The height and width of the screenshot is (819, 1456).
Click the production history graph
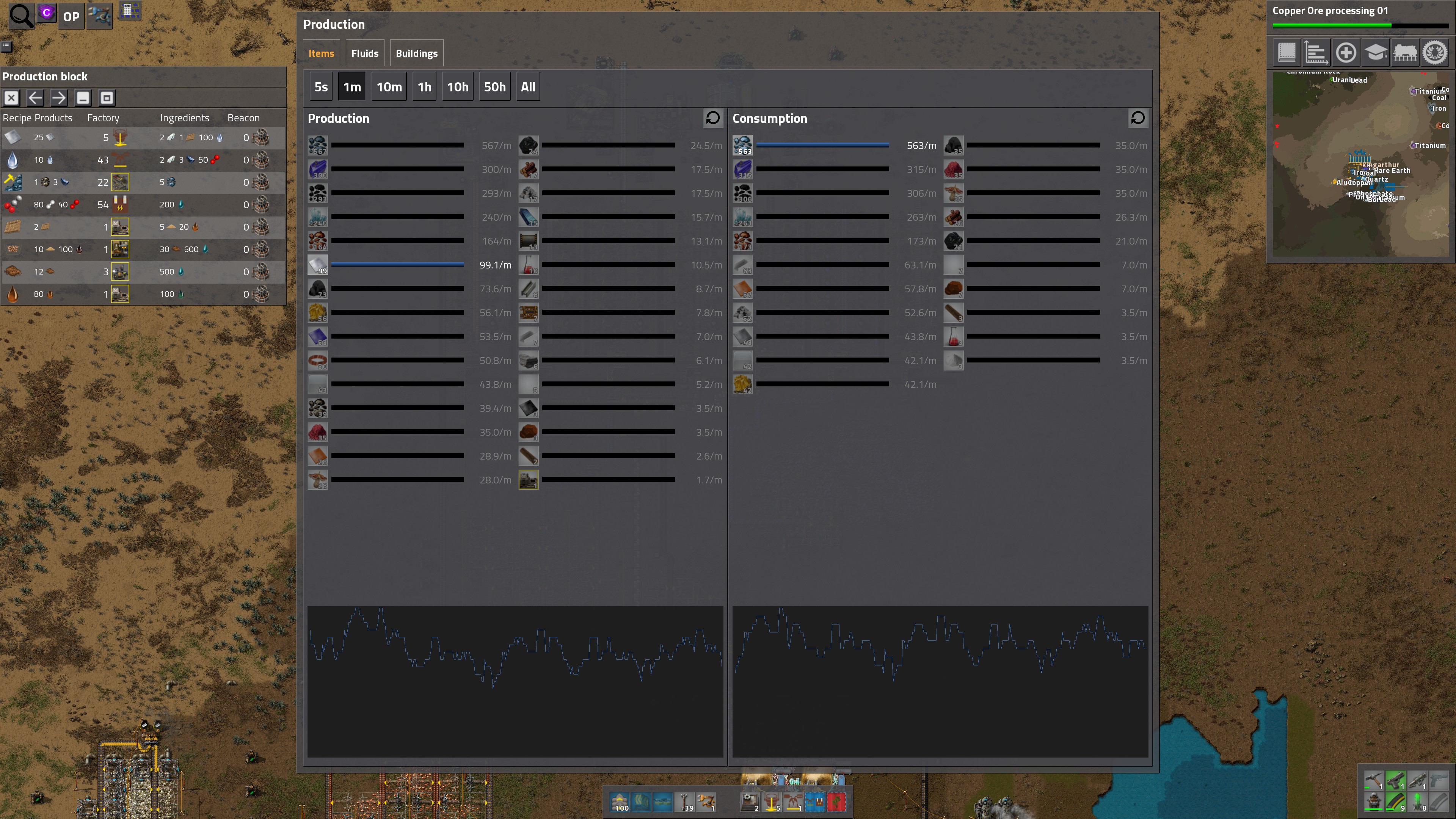pyautogui.click(x=515, y=682)
